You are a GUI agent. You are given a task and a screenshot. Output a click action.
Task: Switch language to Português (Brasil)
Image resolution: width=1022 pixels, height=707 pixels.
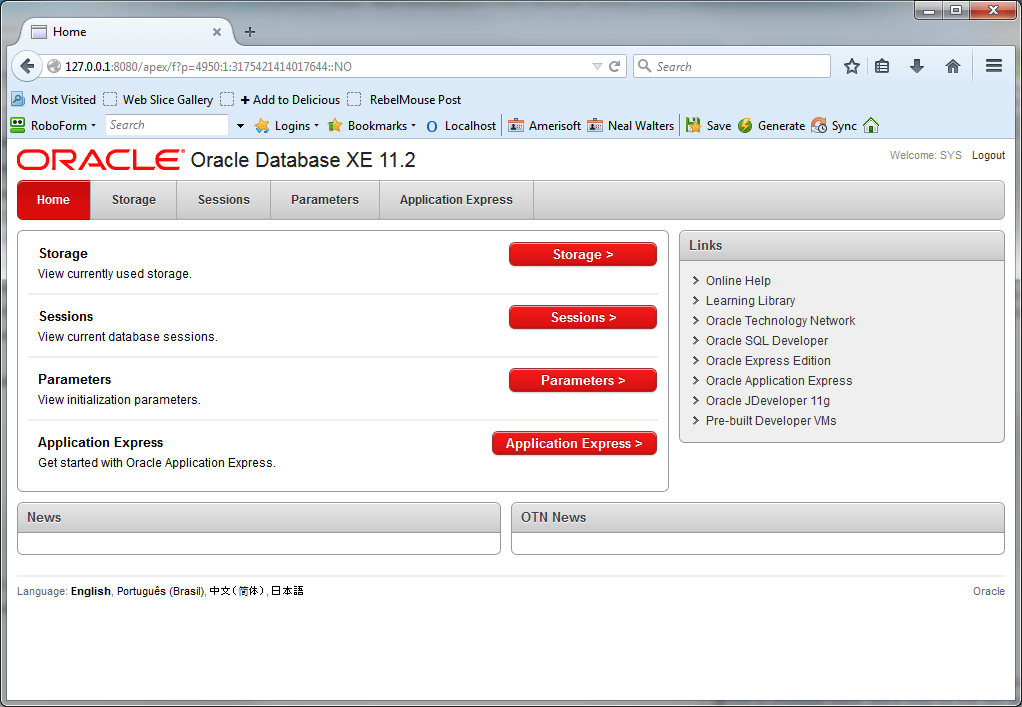pyautogui.click(x=160, y=591)
